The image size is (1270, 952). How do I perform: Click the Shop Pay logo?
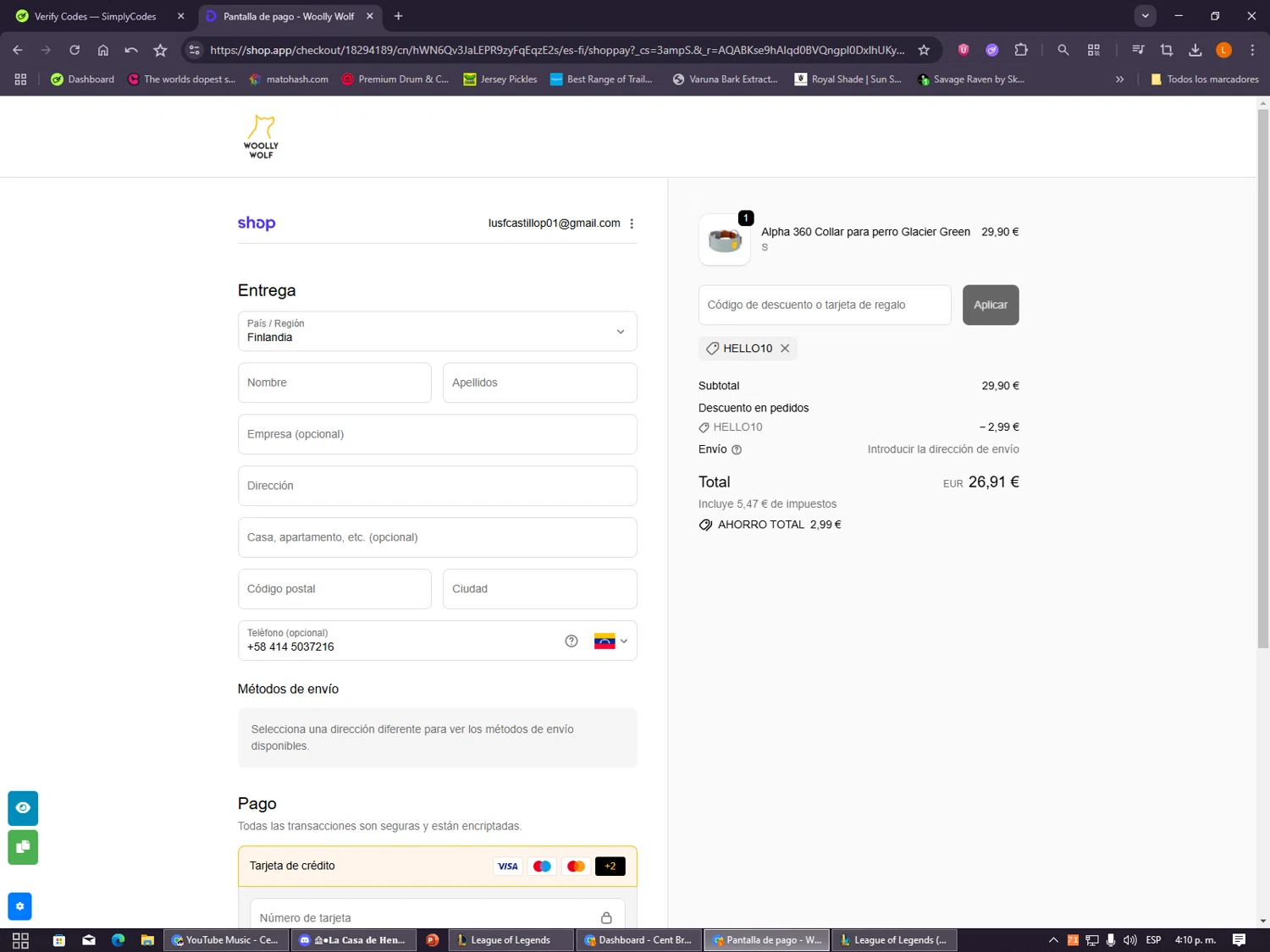[257, 223]
